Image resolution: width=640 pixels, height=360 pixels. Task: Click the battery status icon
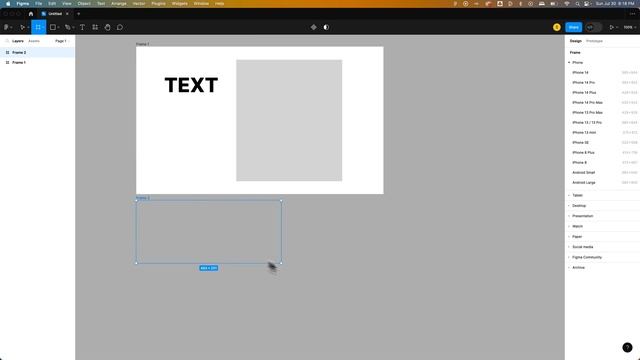pos(554,3)
